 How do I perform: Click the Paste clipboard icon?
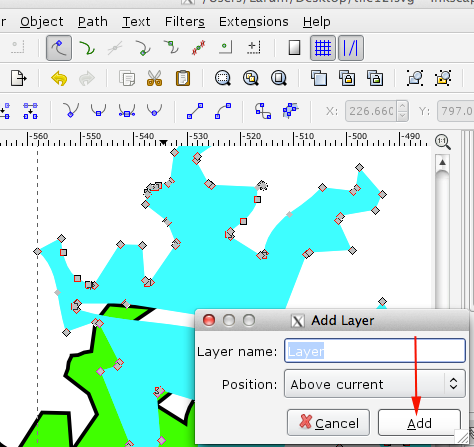click(183, 79)
